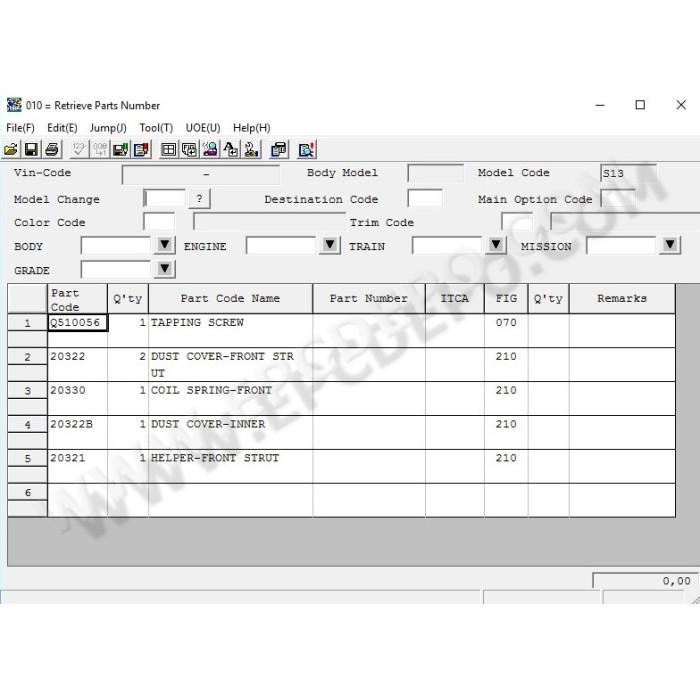Viewport: 700px width, 700px height.
Task: Open the Tool(T) menu
Action: coord(156,128)
